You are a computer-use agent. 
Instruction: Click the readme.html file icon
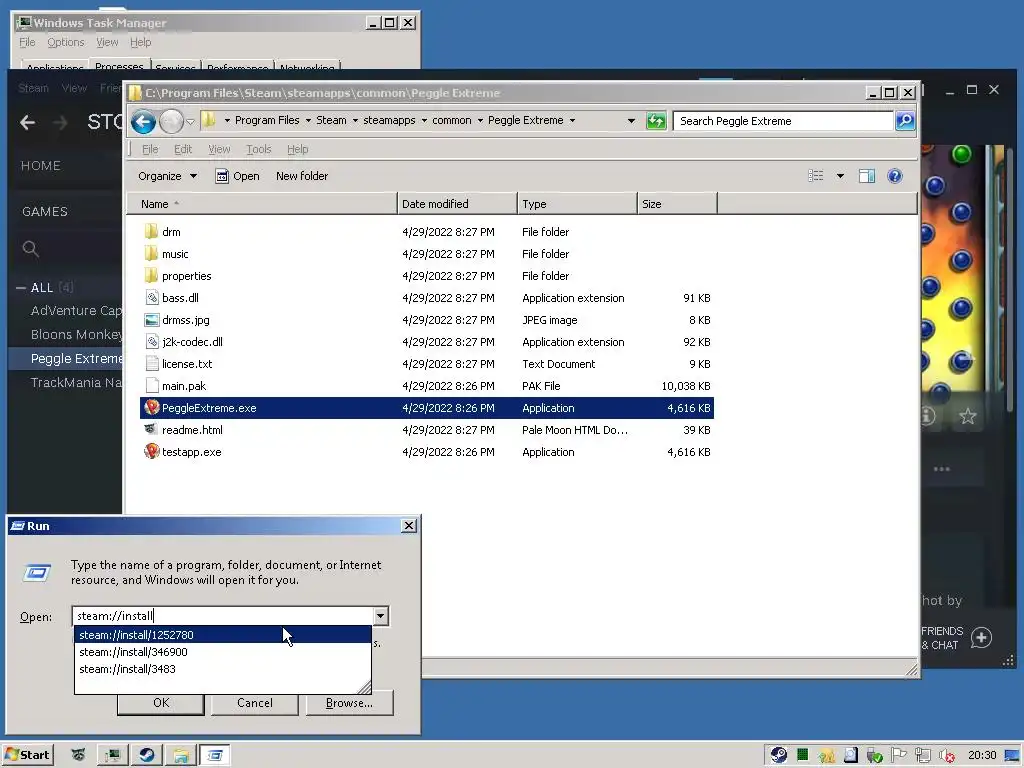pyautogui.click(x=152, y=430)
